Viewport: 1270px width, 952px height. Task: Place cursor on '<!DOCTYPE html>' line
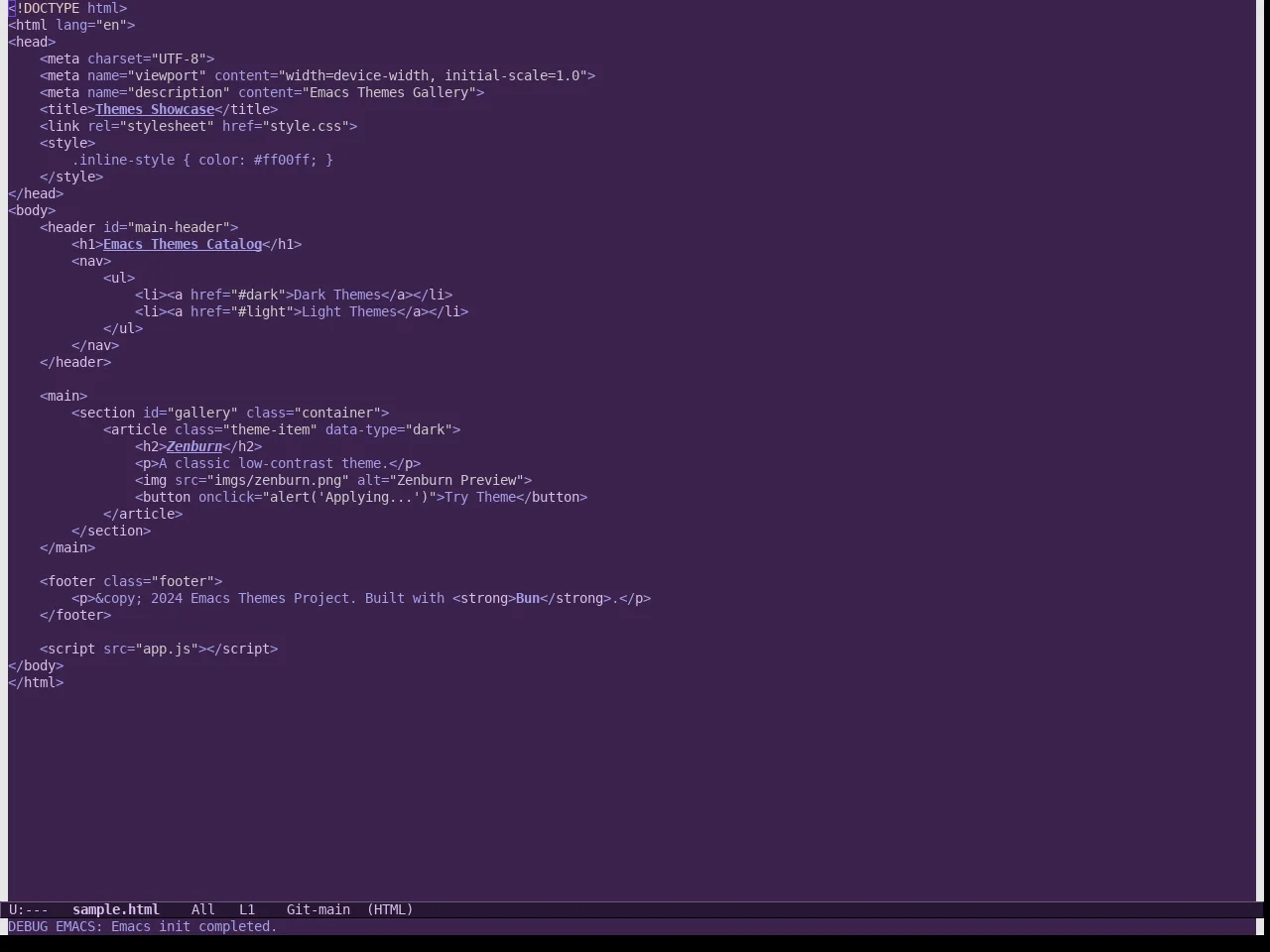pos(67,8)
